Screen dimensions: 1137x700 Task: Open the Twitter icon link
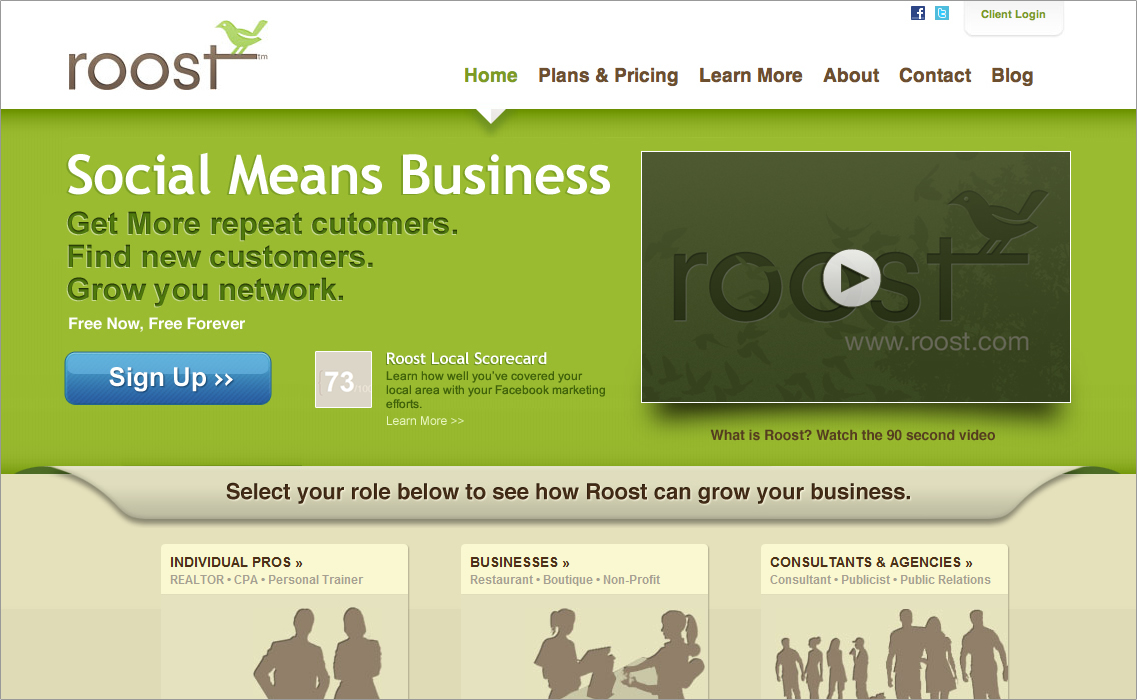point(942,13)
